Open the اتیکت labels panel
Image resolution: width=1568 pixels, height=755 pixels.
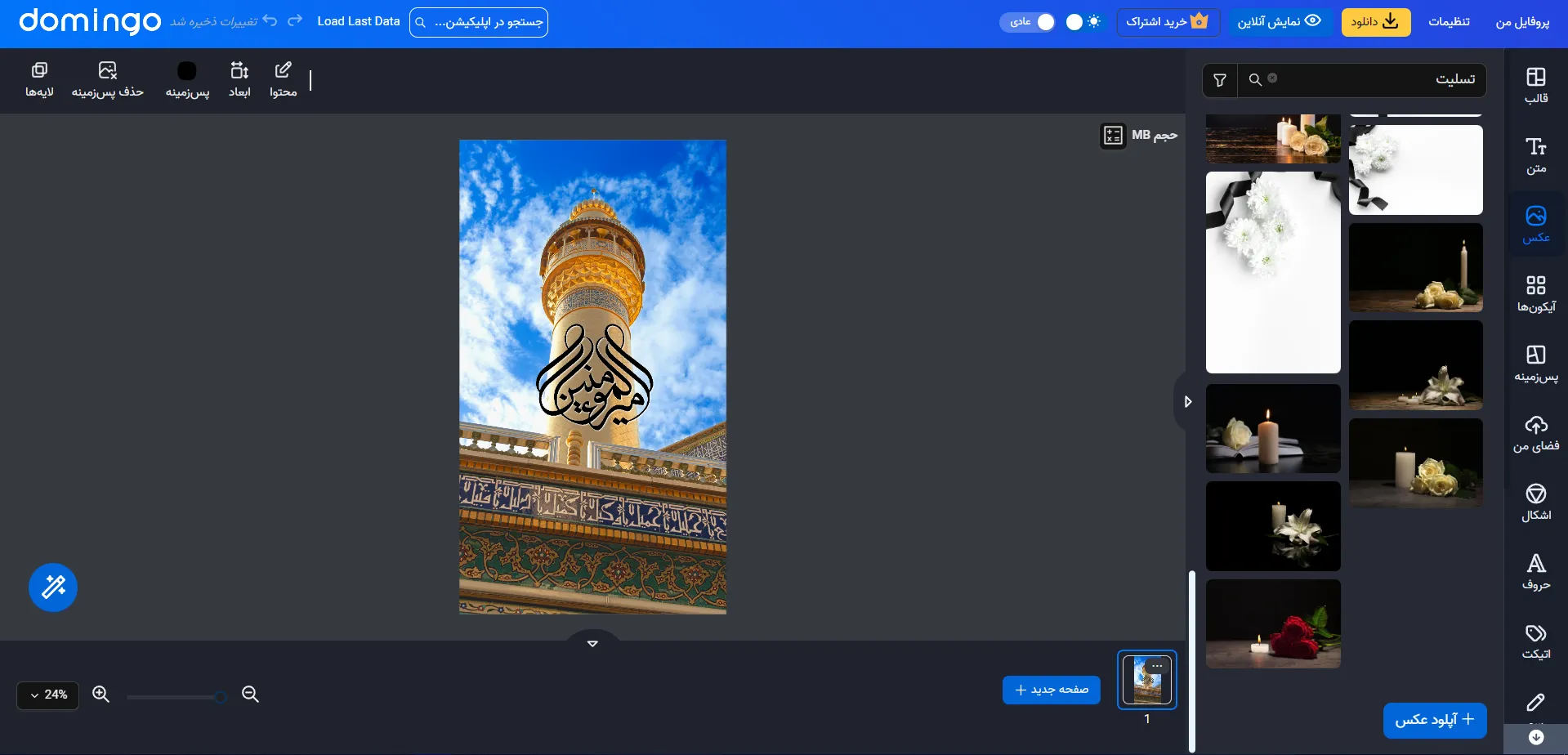tap(1535, 641)
